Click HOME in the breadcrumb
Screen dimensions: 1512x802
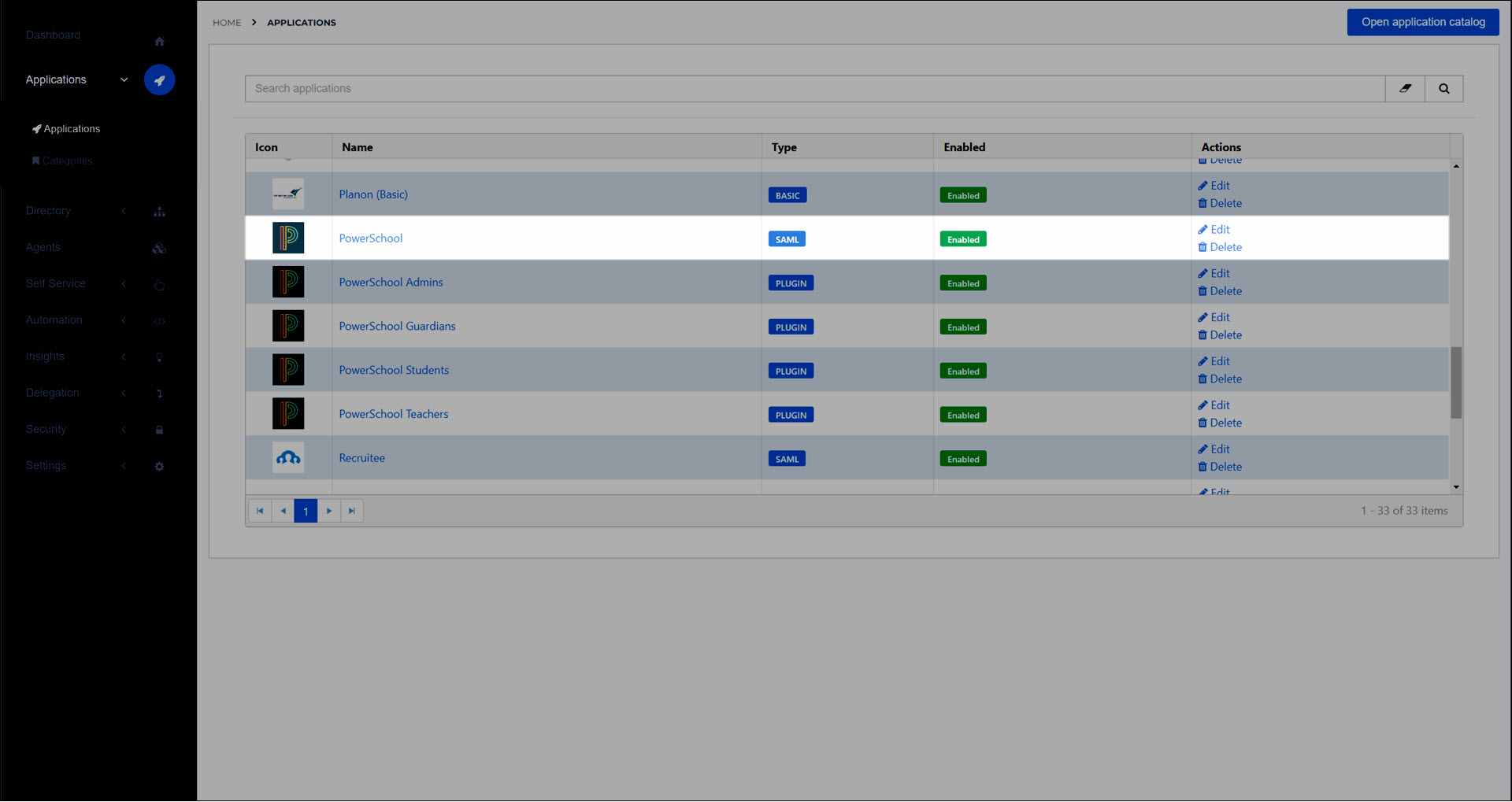pyautogui.click(x=227, y=23)
